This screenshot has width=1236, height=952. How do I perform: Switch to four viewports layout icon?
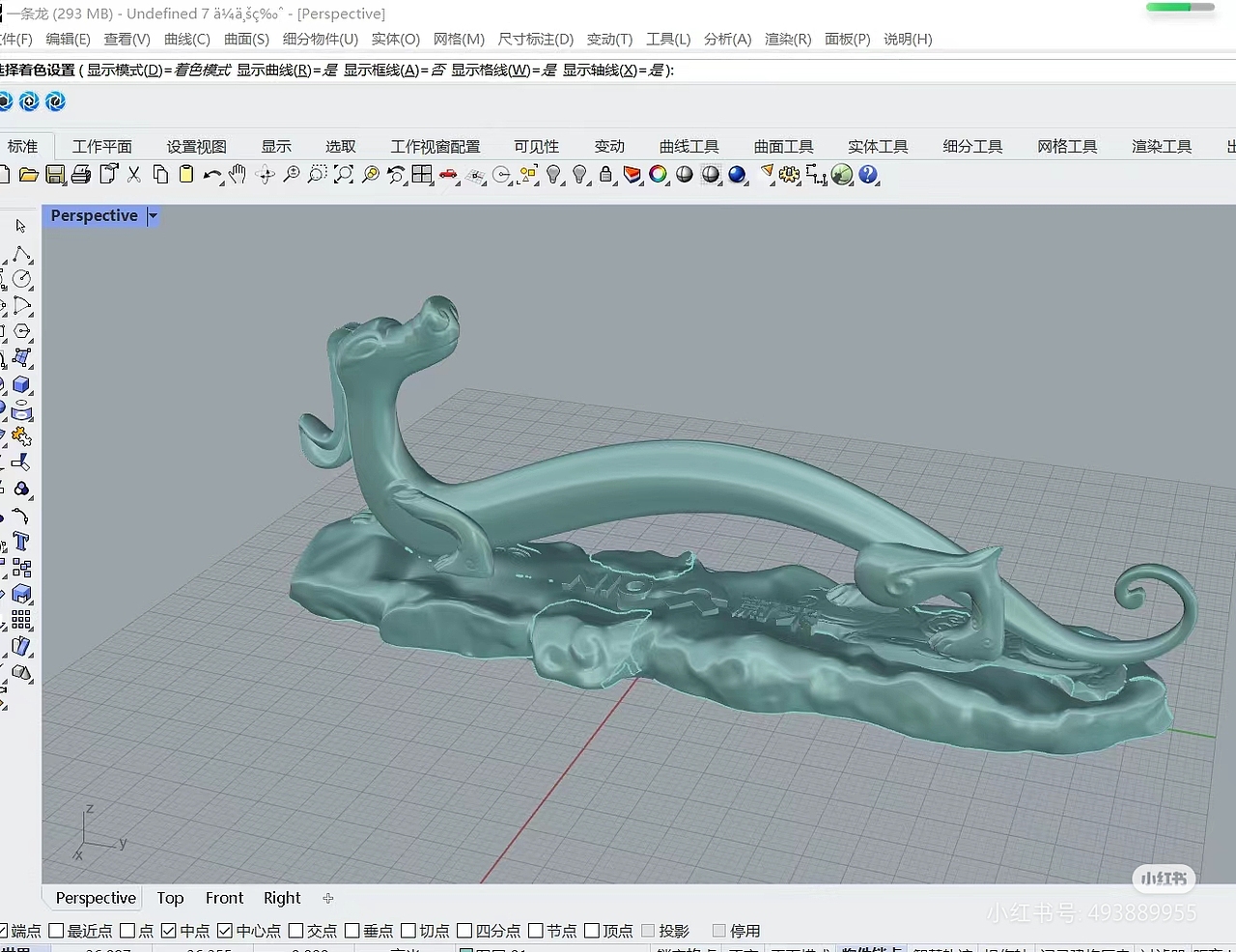[422, 175]
